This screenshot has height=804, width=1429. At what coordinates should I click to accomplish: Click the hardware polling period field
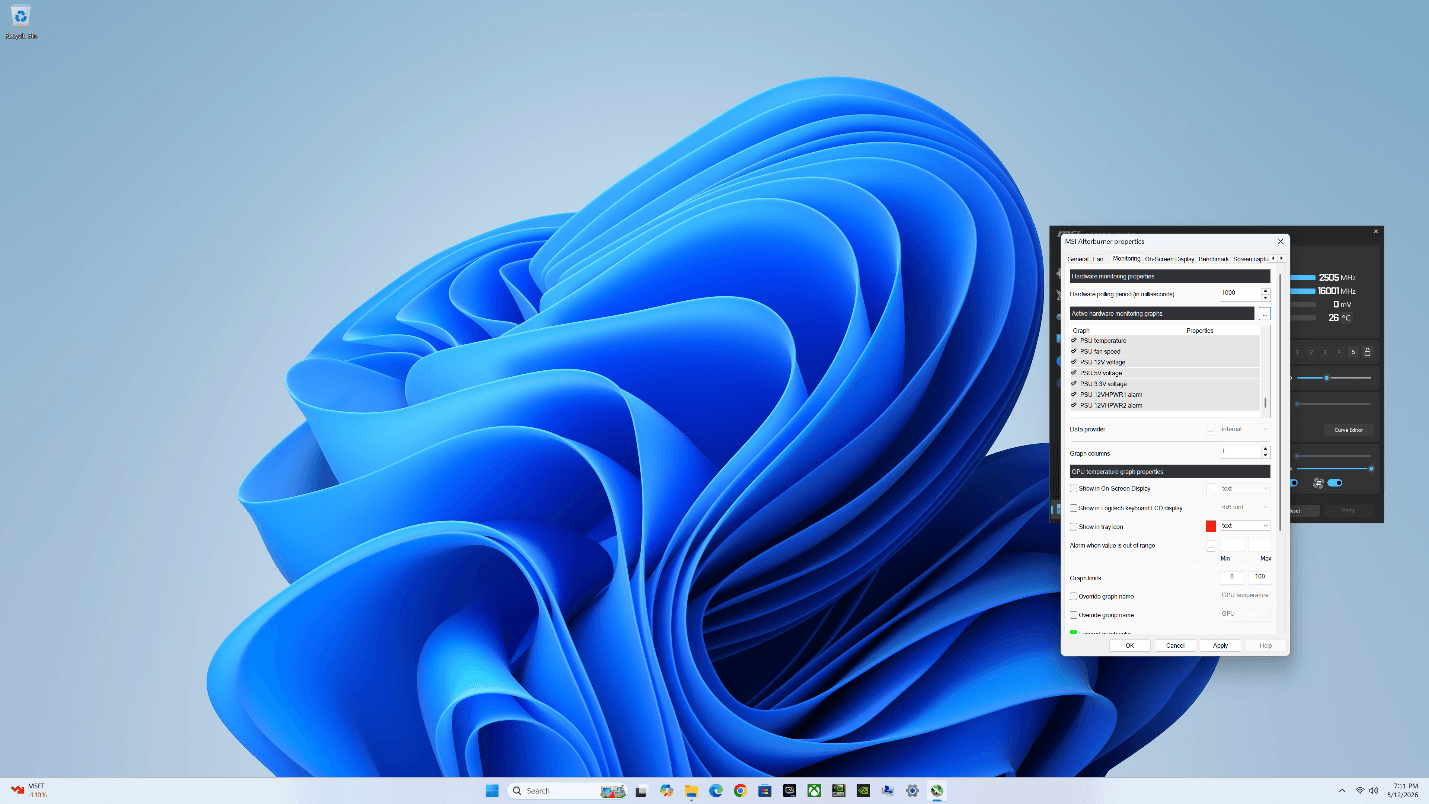(1239, 293)
